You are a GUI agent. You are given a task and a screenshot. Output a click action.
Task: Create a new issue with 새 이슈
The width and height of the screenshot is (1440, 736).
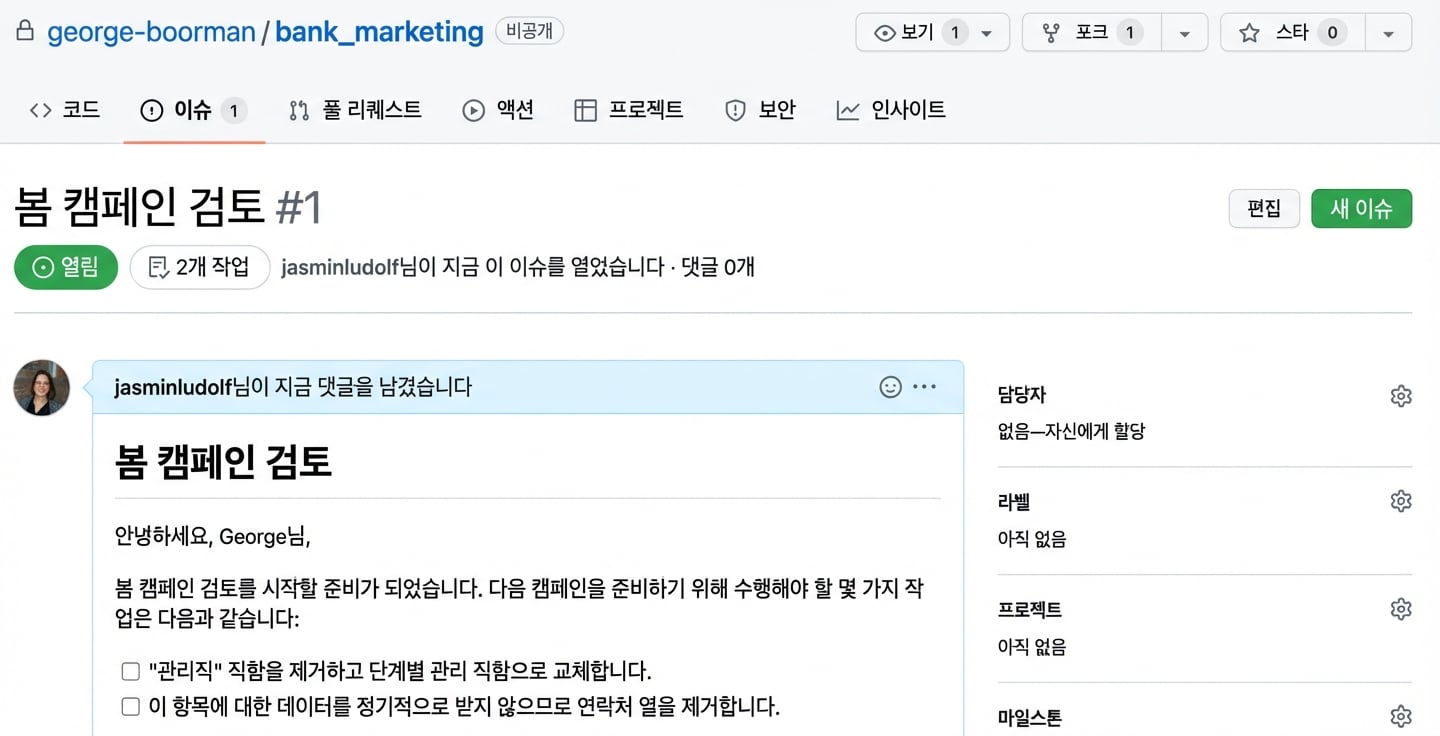pos(1361,208)
